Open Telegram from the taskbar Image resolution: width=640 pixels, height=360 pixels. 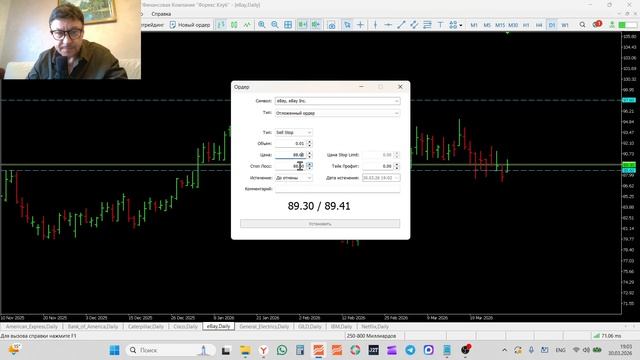(410, 350)
